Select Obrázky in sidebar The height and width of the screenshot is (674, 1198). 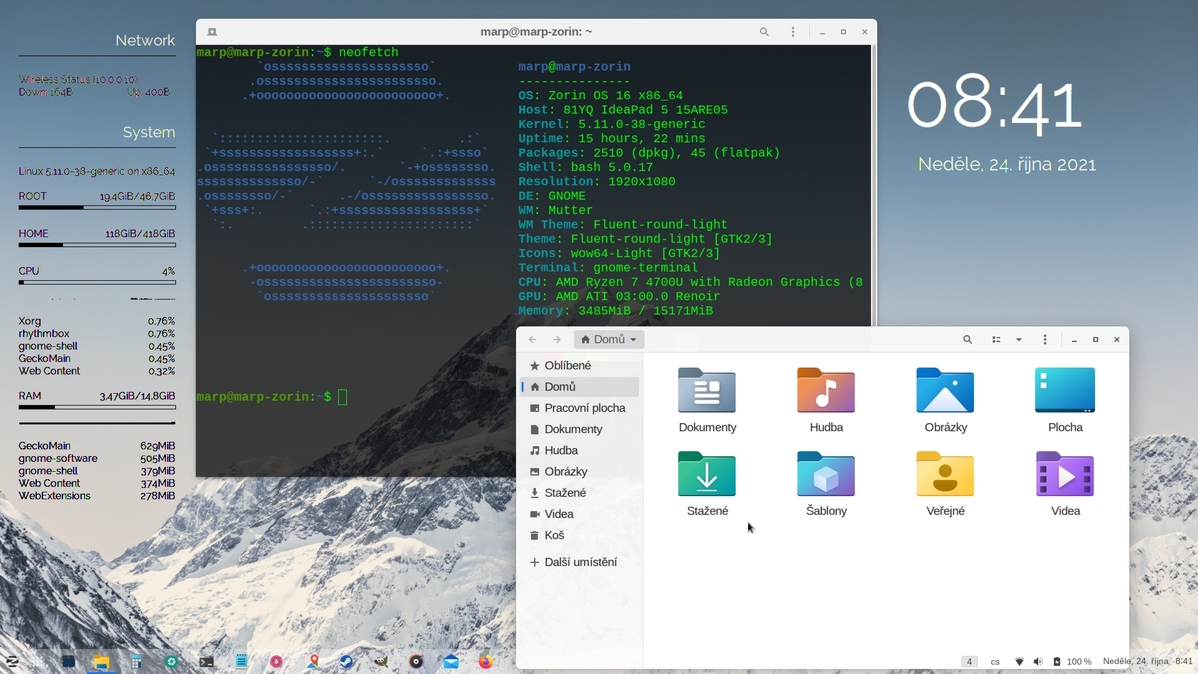tap(580, 471)
